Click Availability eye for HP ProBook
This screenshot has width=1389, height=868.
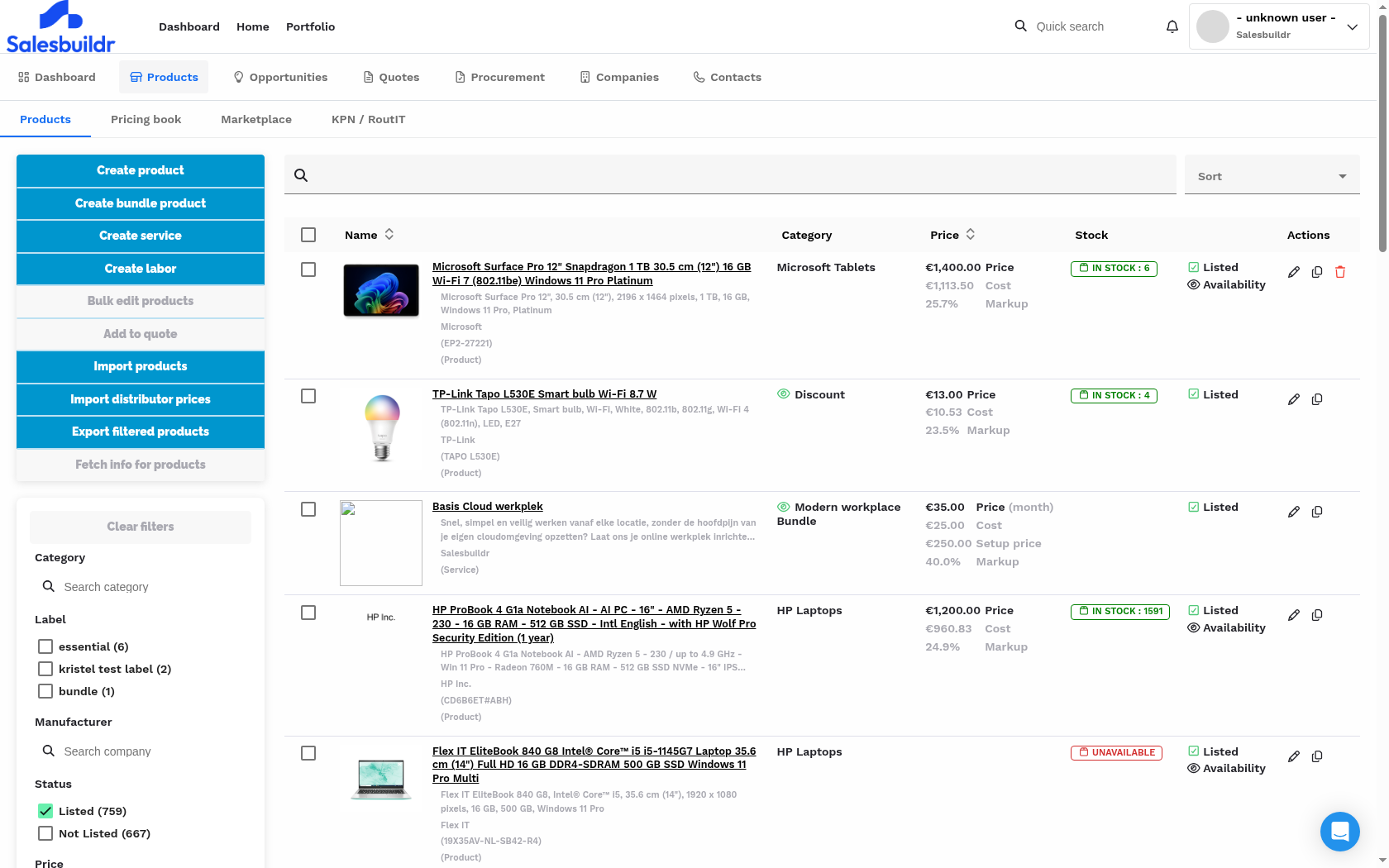point(1193,627)
